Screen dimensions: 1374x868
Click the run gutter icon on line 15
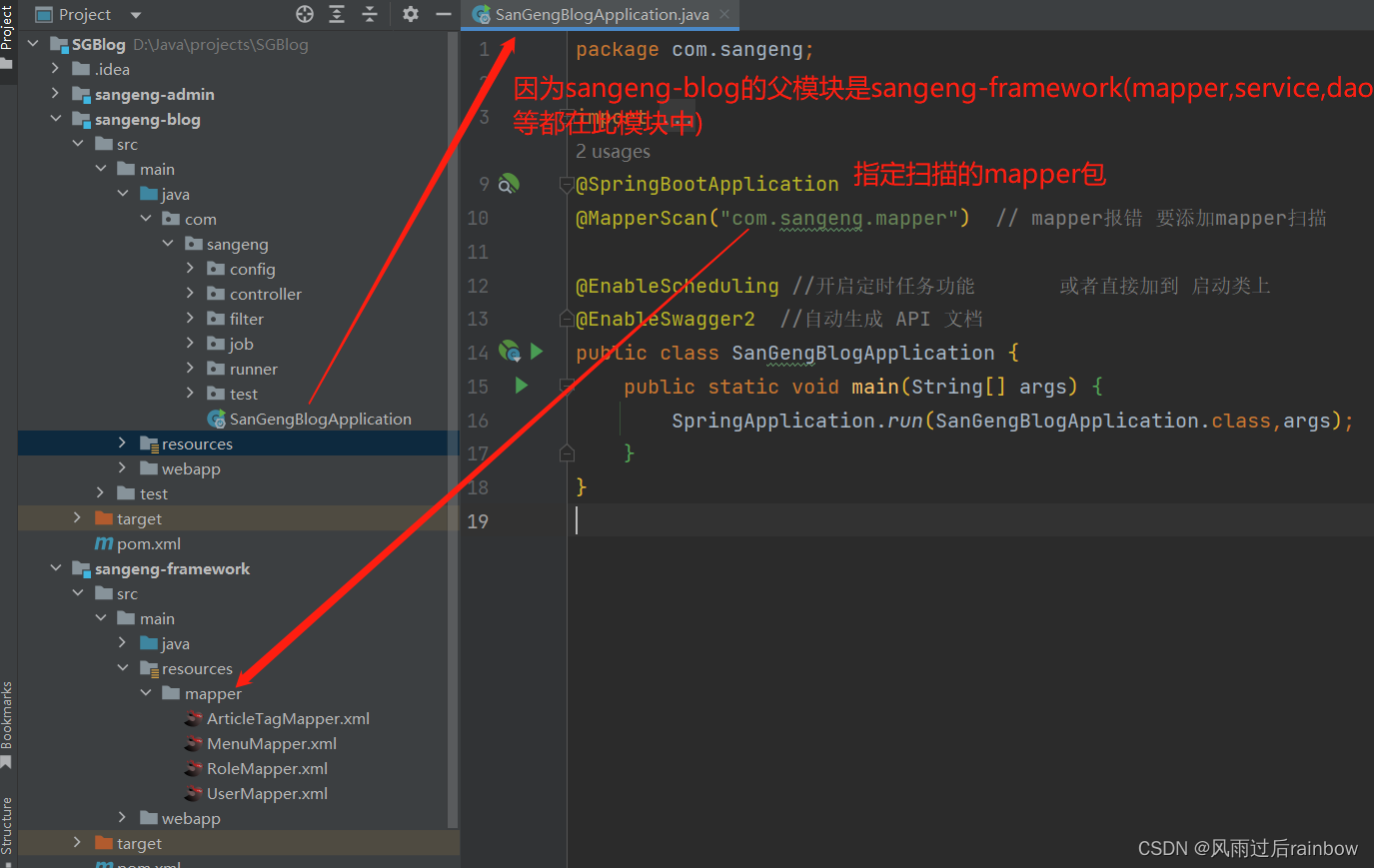pyautogui.click(x=521, y=386)
